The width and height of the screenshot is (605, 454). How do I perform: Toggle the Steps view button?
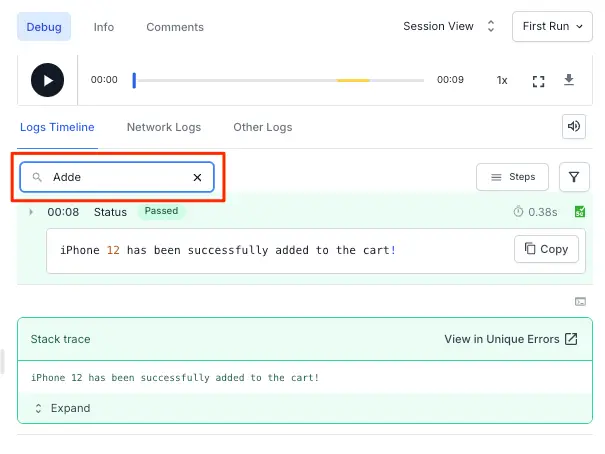512,177
